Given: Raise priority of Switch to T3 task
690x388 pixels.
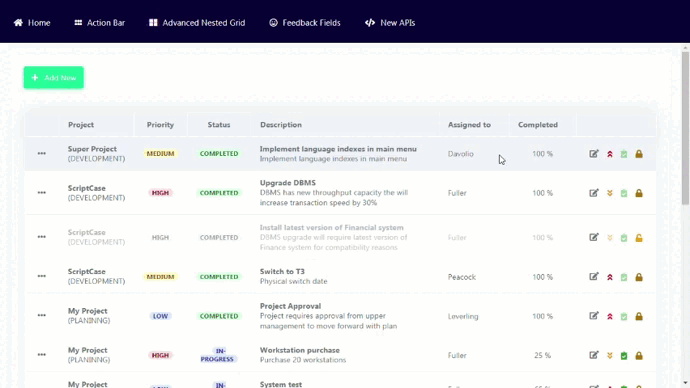Looking at the screenshot, I should click(x=609, y=277).
